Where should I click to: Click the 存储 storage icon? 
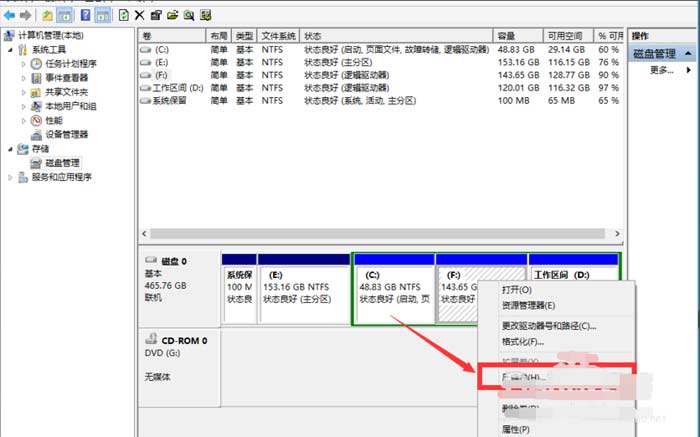click(x=22, y=149)
